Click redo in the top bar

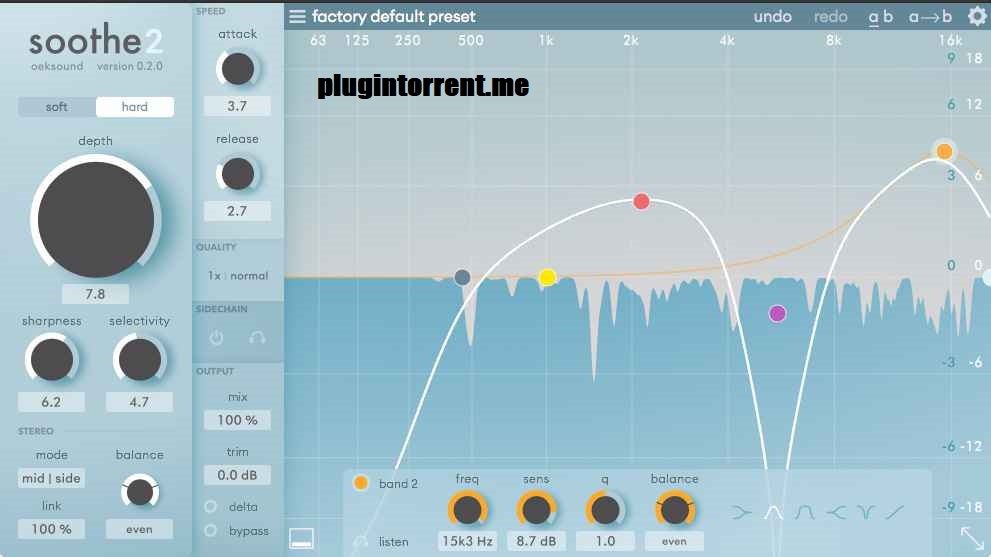(x=830, y=16)
